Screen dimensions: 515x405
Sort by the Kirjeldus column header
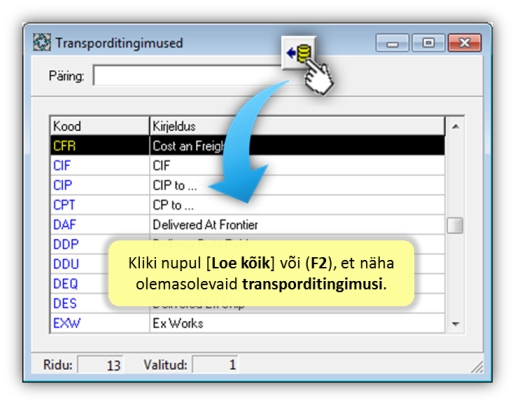[297, 126]
